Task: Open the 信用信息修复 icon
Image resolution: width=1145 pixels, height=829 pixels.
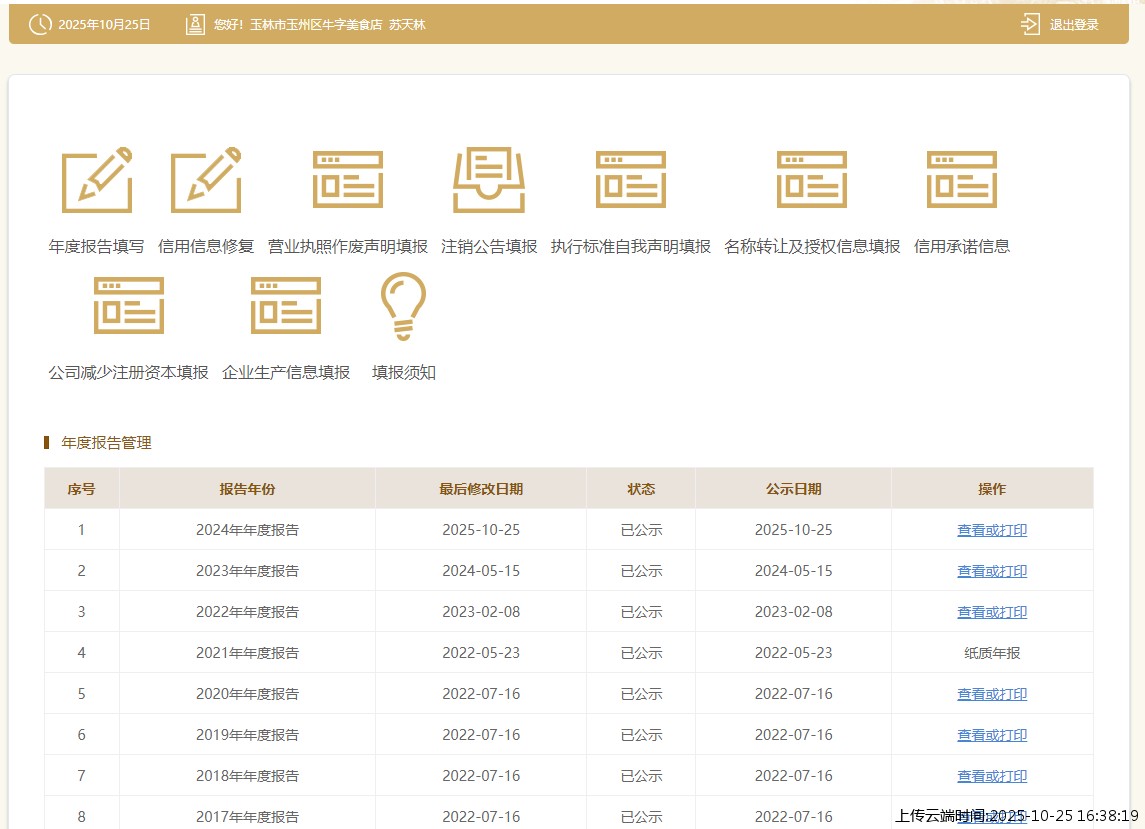Action: point(206,180)
